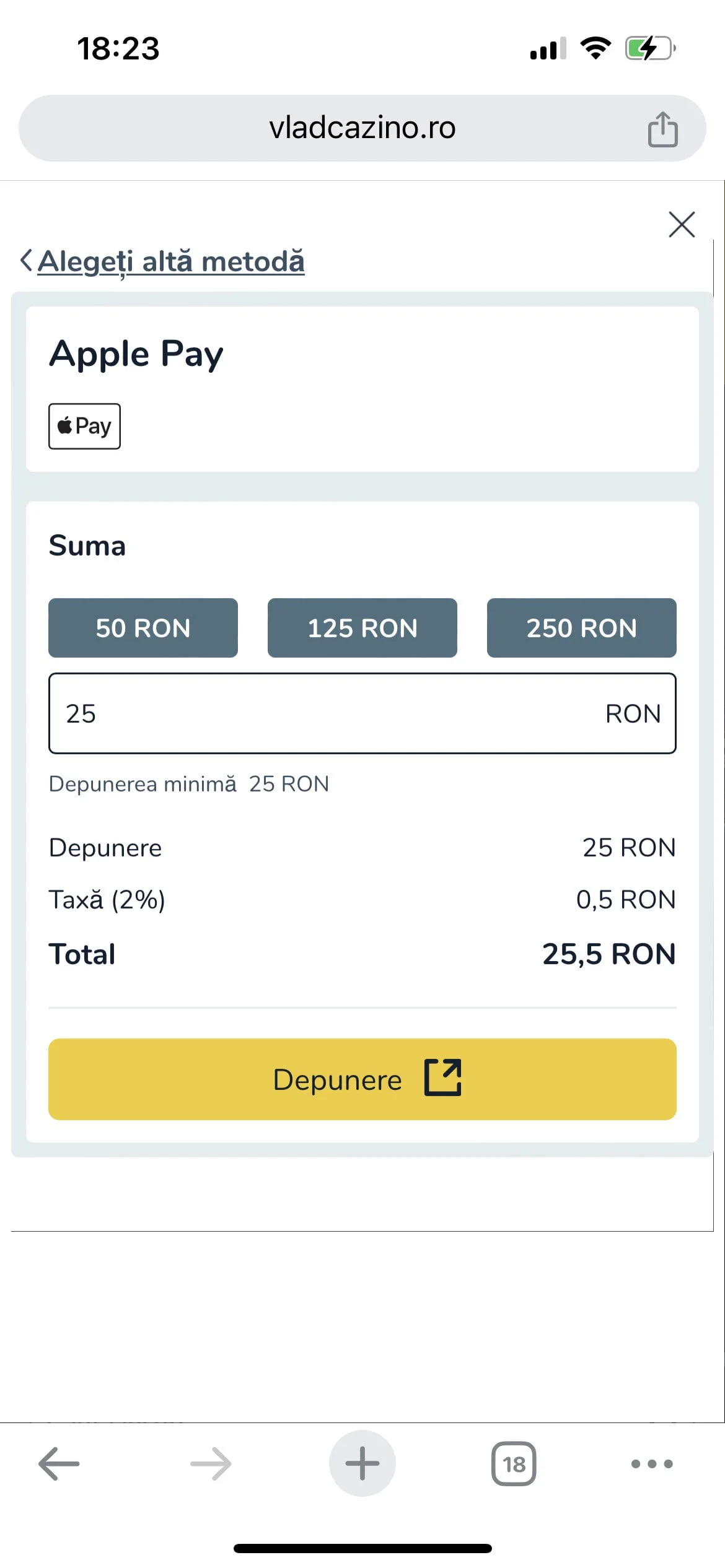Image resolution: width=725 pixels, height=1568 pixels.
Task: Select the 50 RON preset amount
Action: [x=143, y=627]
